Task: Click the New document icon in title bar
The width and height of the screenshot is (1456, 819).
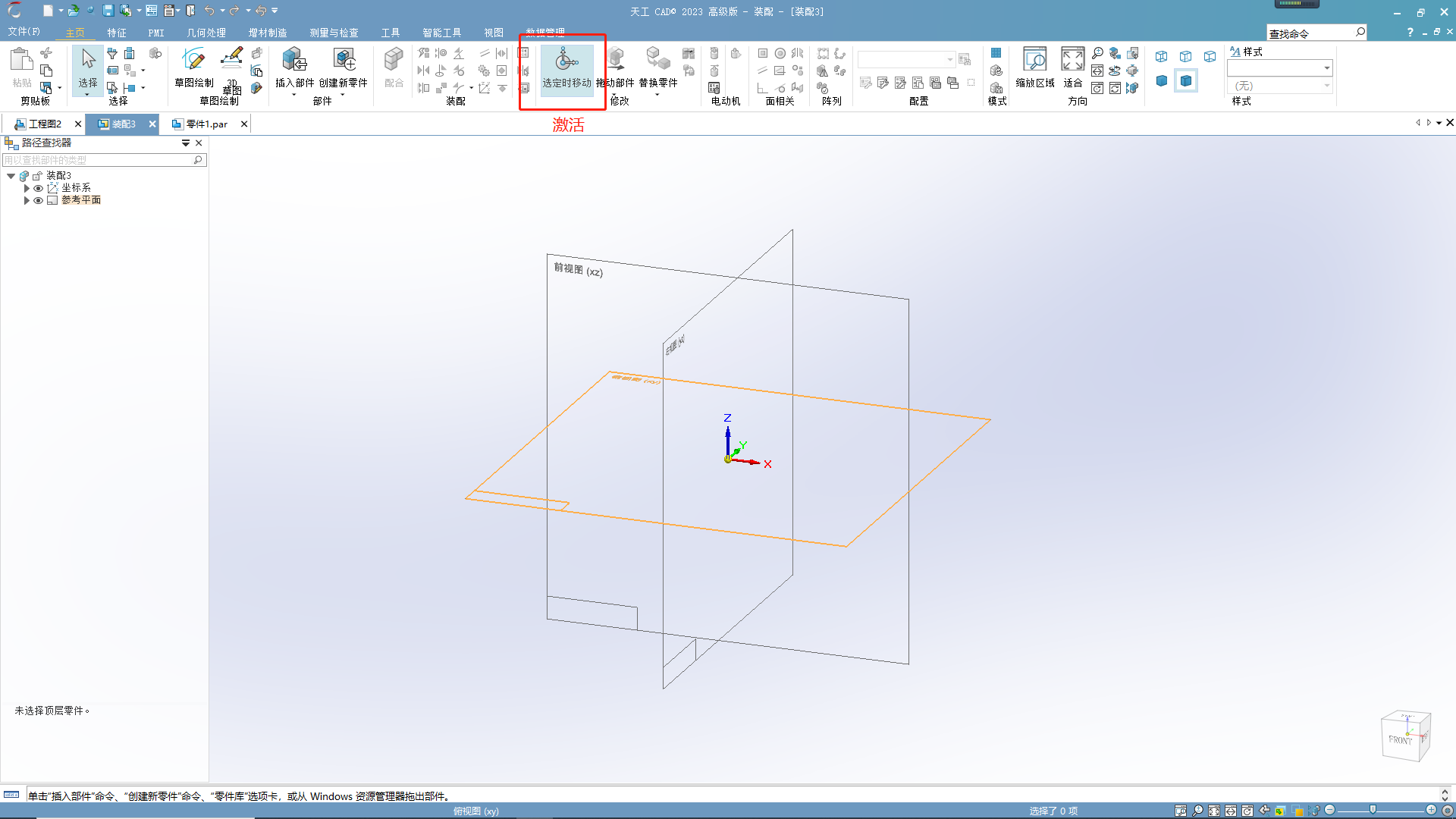Action: coord(48,11)
